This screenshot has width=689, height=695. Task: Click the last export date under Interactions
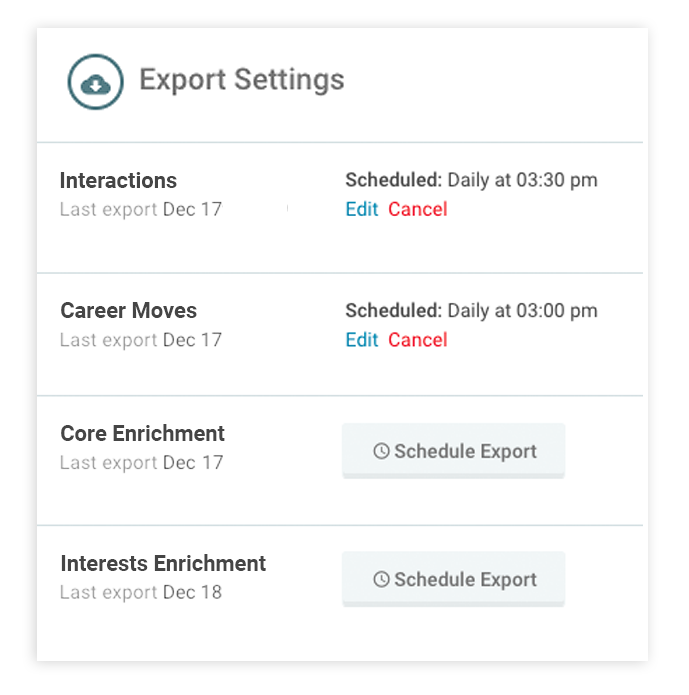tap(192, 210)
